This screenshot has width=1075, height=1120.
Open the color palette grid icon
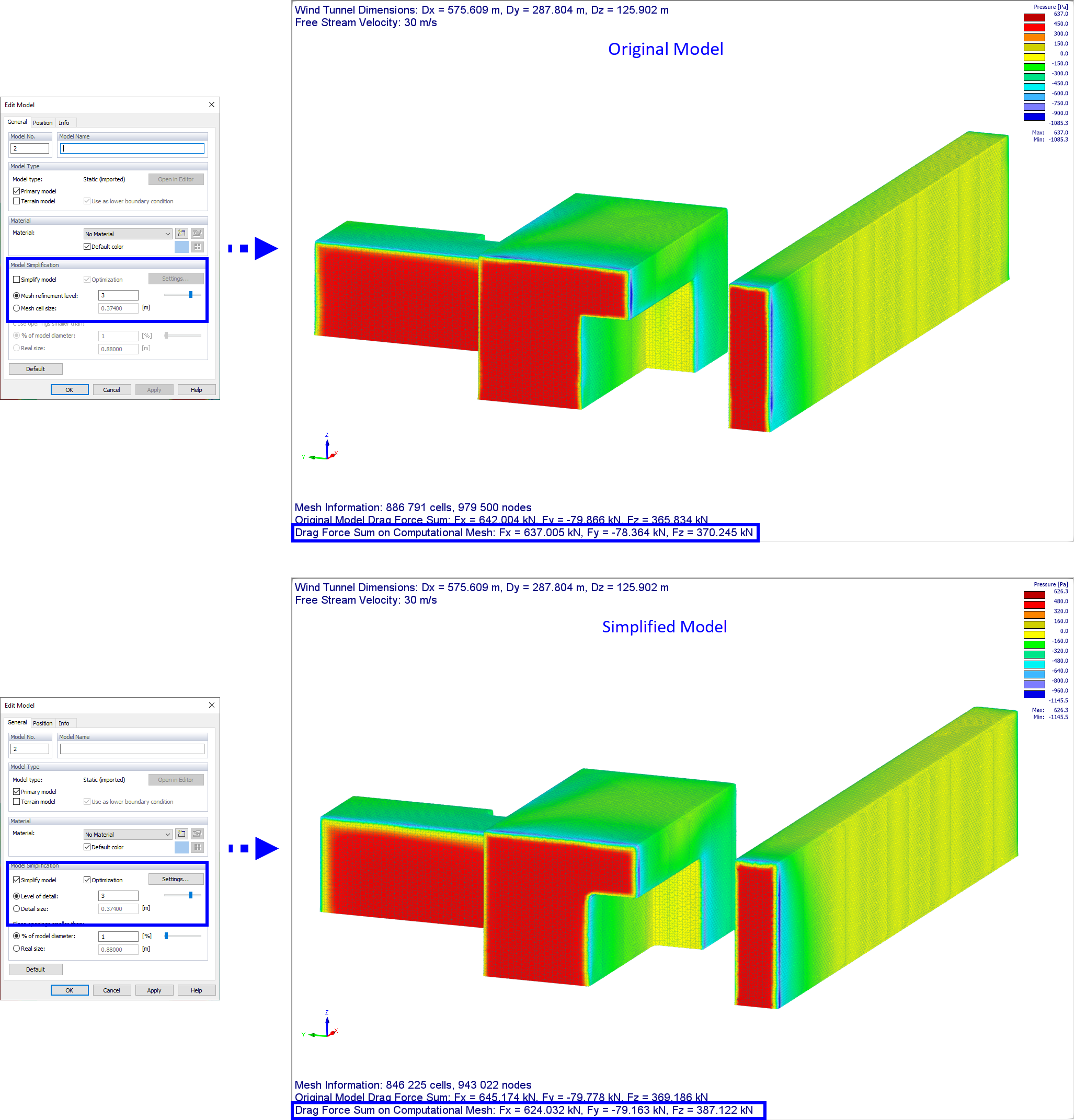pyautogui.click(x=197, y=246)
